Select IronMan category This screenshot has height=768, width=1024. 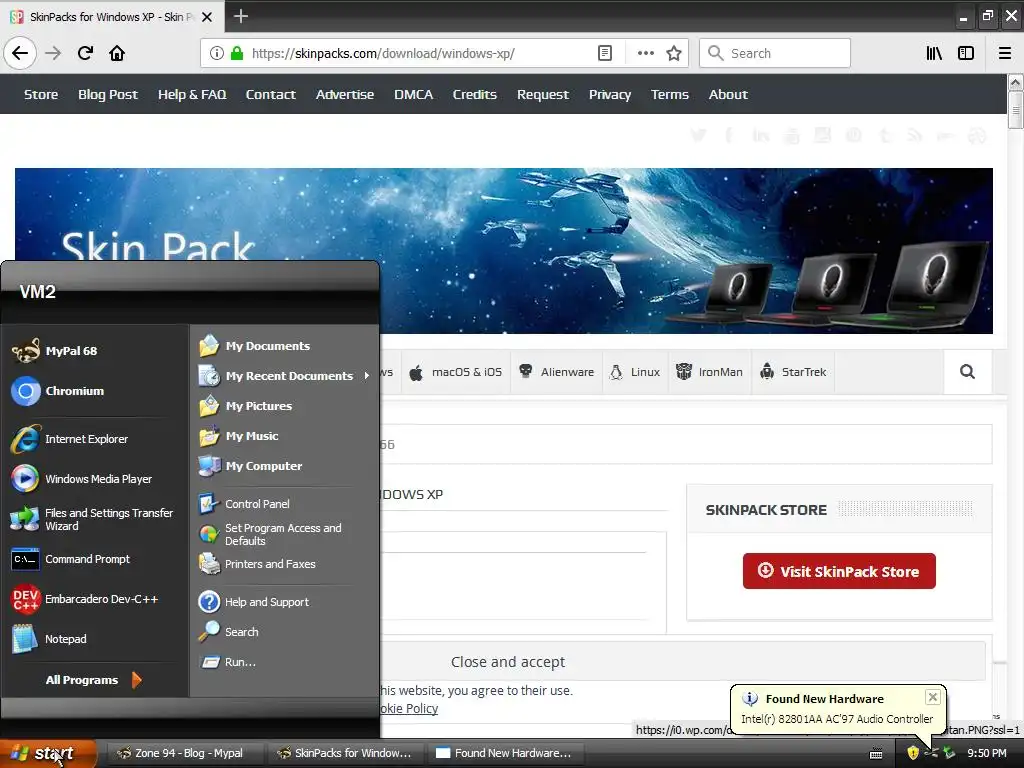710,372
